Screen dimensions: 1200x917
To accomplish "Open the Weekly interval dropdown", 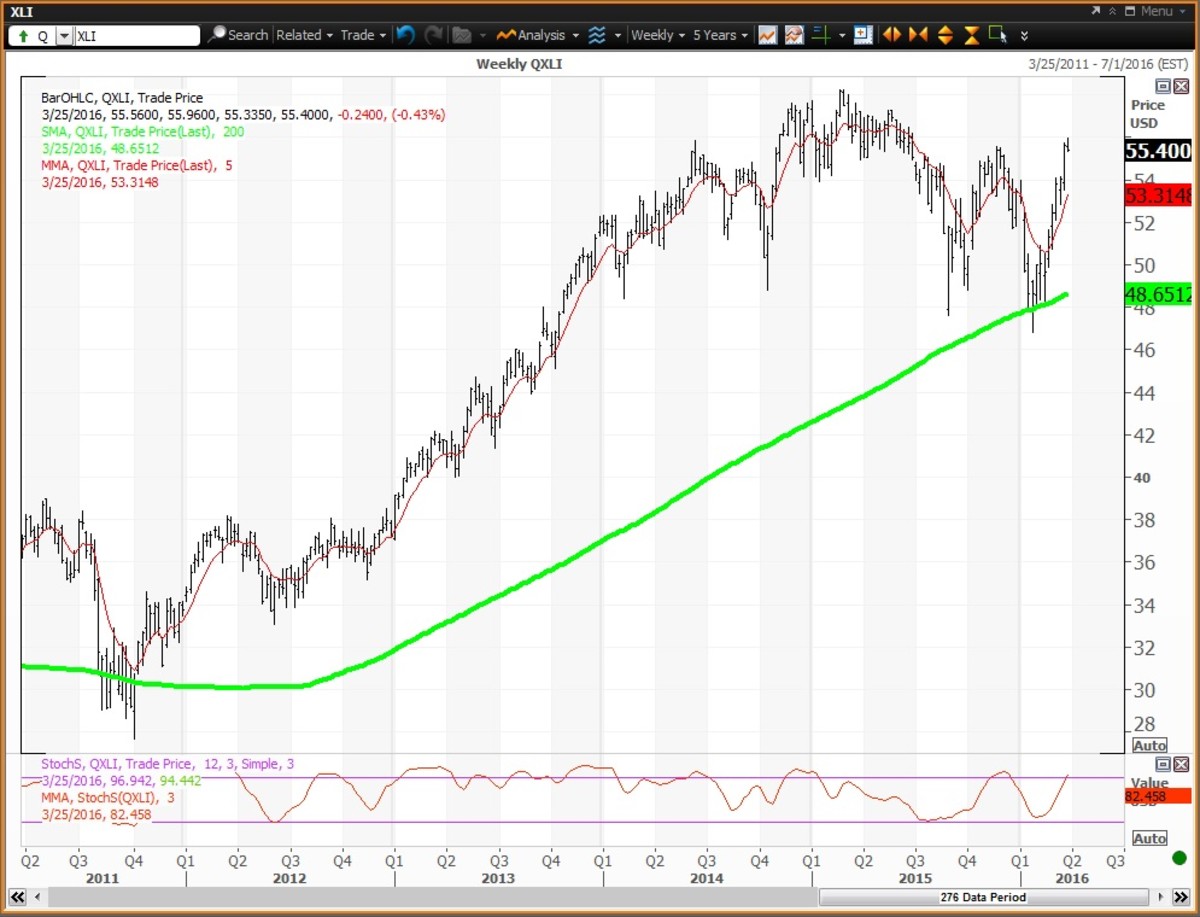I will [x=658, y=35].
